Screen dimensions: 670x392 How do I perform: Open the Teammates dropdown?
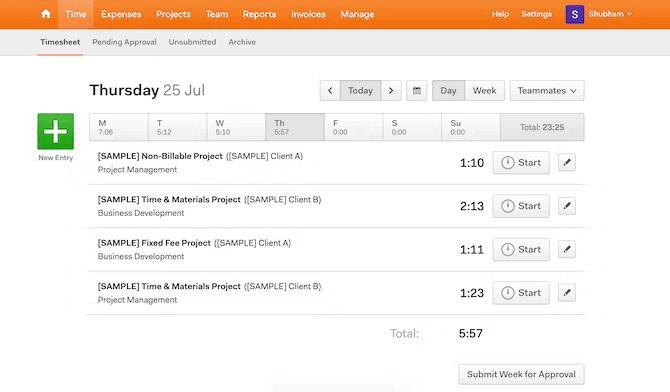547,91
